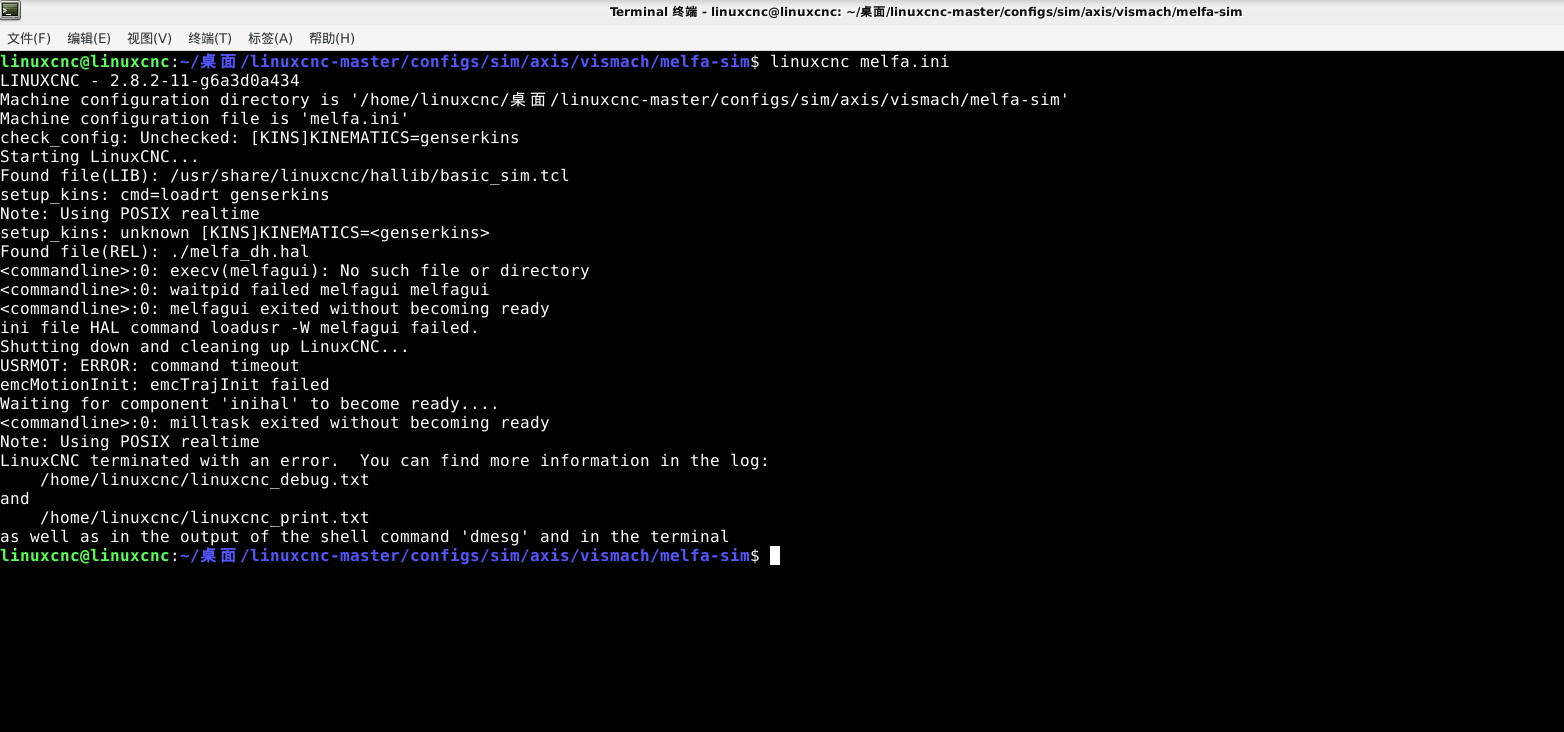
Task: Click the terminal icon in title bar
Action: pyautogui.click(x=10, y=11)
